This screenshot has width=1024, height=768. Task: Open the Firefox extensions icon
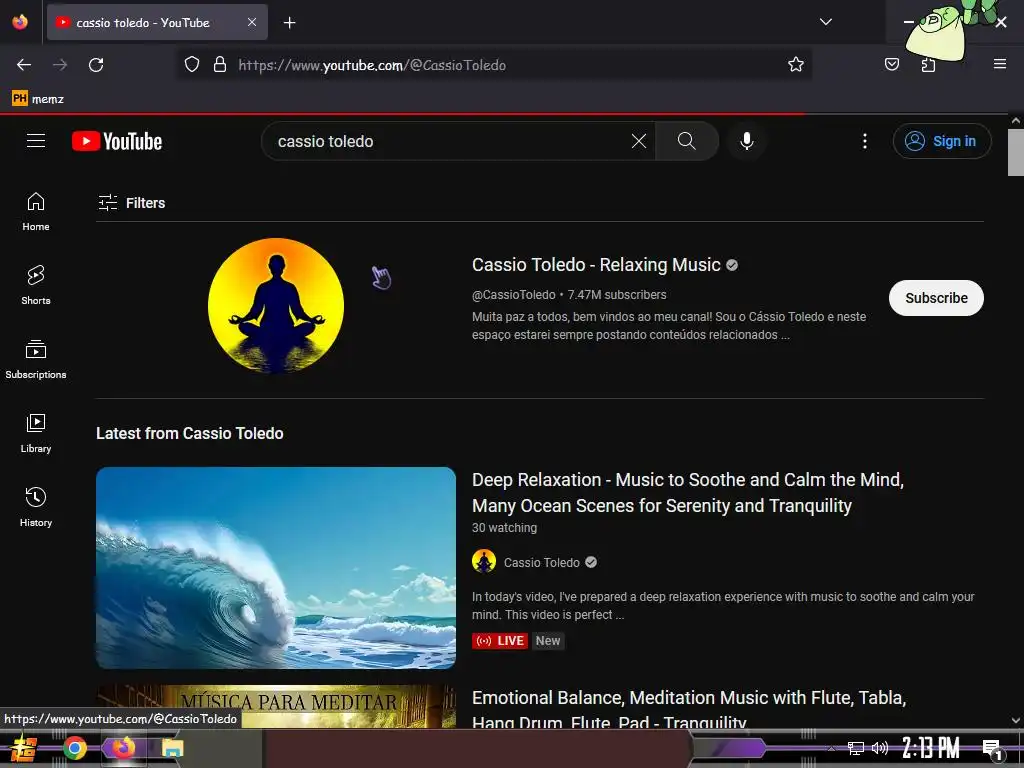928,65
